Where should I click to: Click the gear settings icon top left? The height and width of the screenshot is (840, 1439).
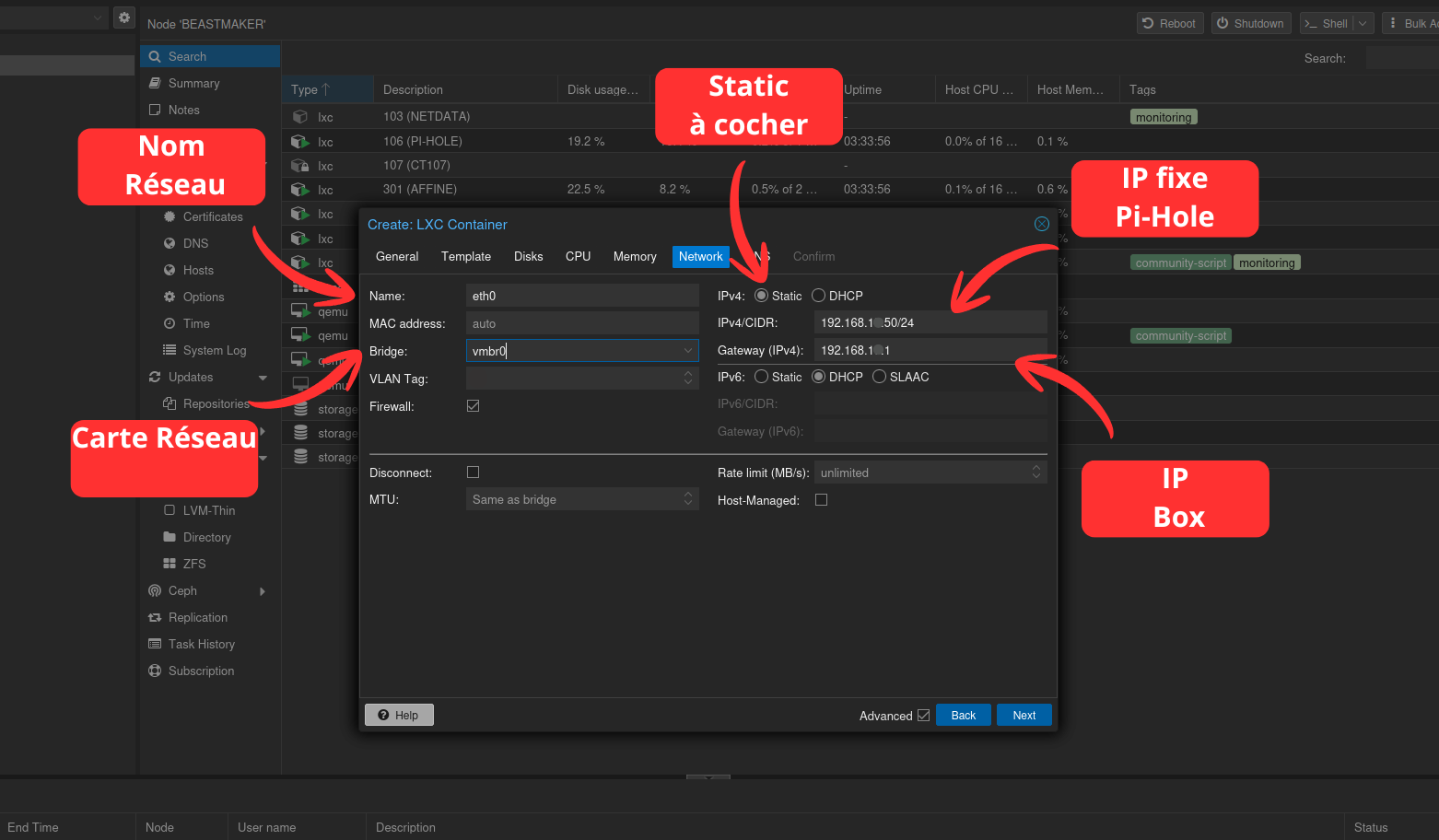tap(124, 17)
